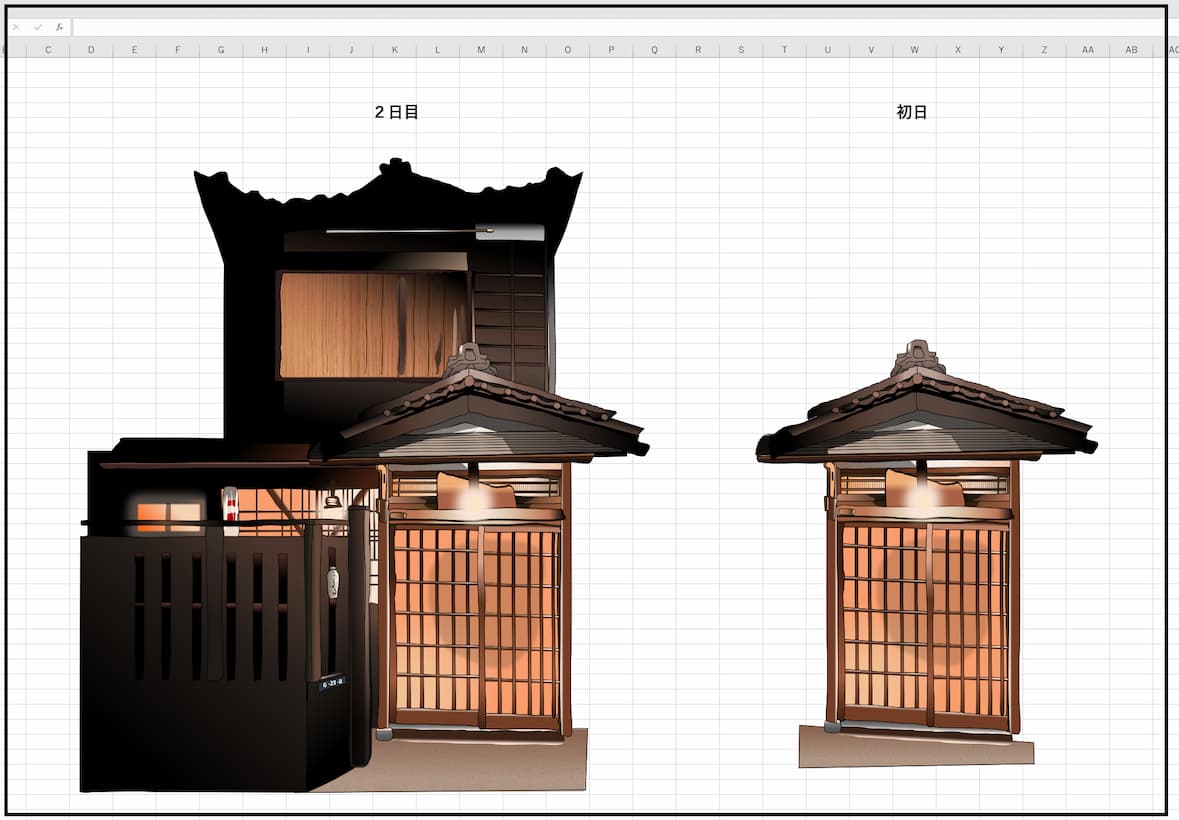Click the glowing small window behind the fence
1179x820 pixels.
pyautogui.click(x=168, y=517)
